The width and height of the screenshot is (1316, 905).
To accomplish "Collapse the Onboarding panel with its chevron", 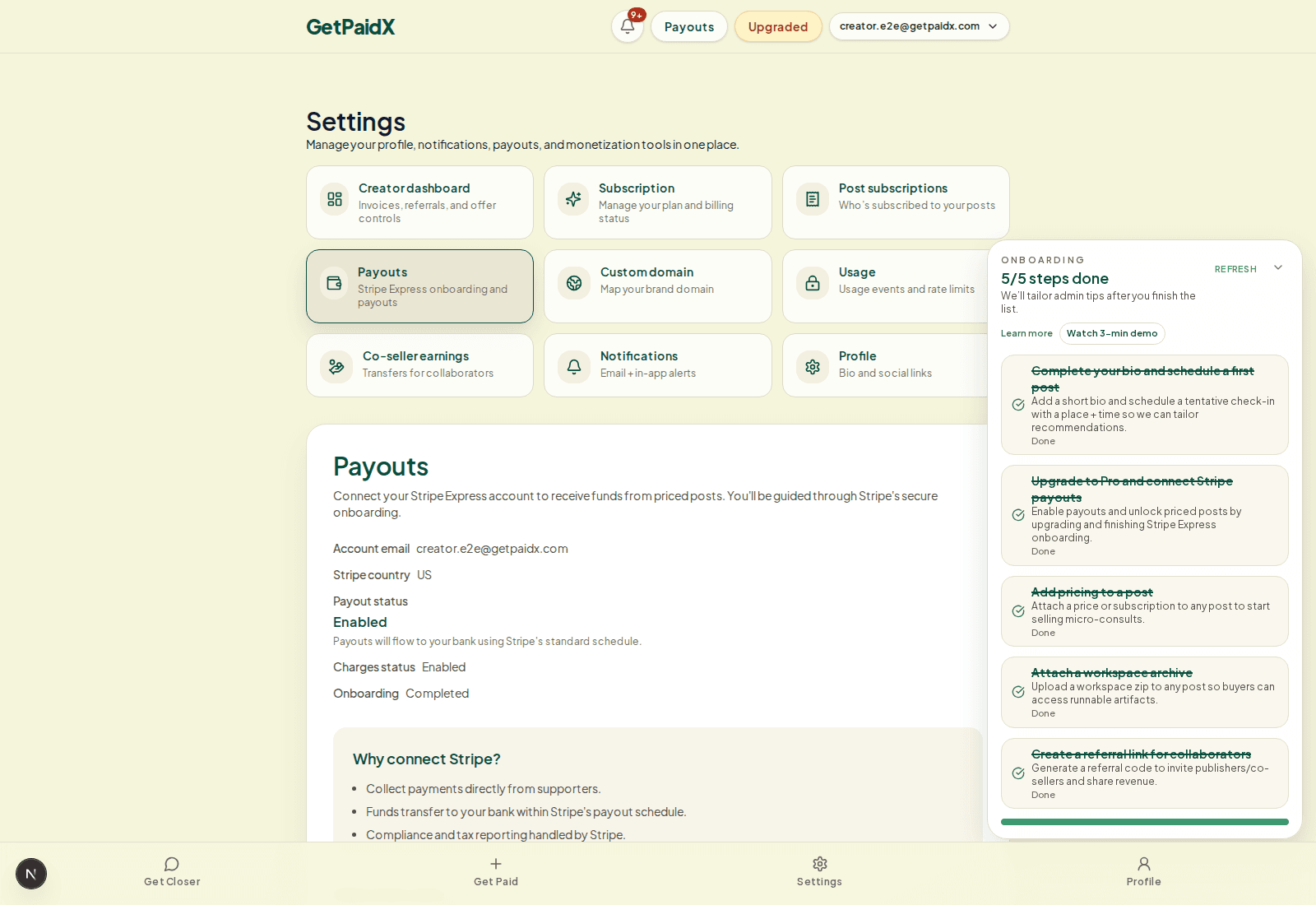I will coord(1277,267).
